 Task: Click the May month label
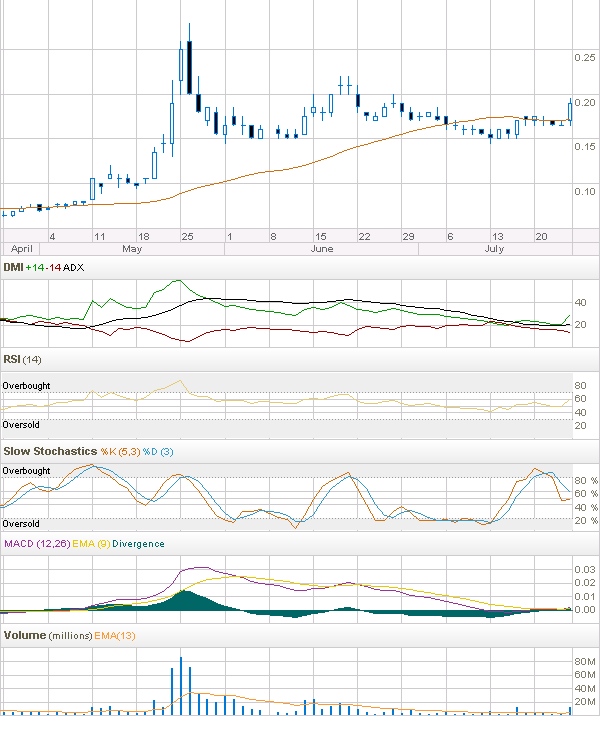pyautogui.click(x=132, y=249)
